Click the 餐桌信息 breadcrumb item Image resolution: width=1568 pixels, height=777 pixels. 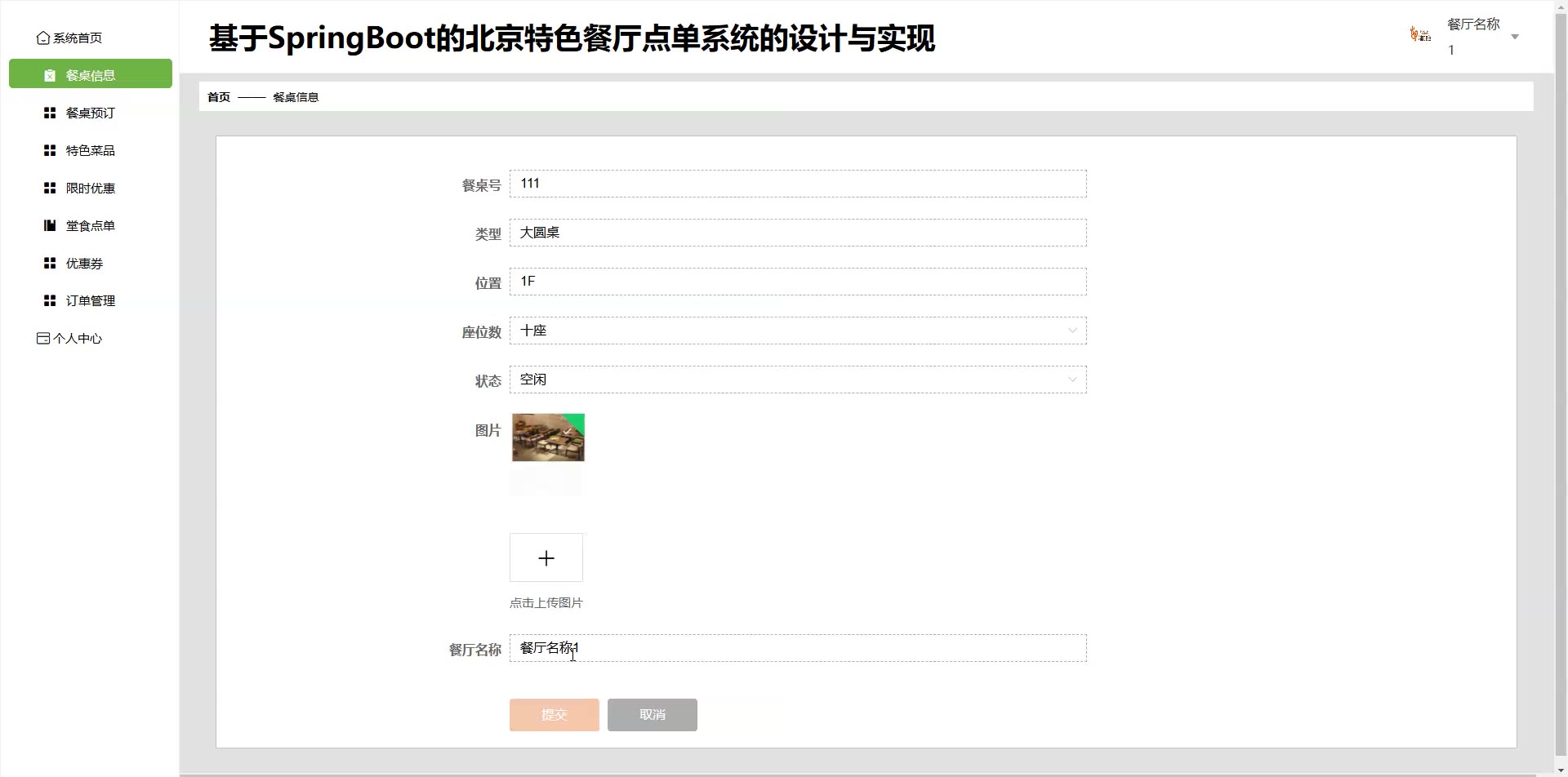click(296, 97)
